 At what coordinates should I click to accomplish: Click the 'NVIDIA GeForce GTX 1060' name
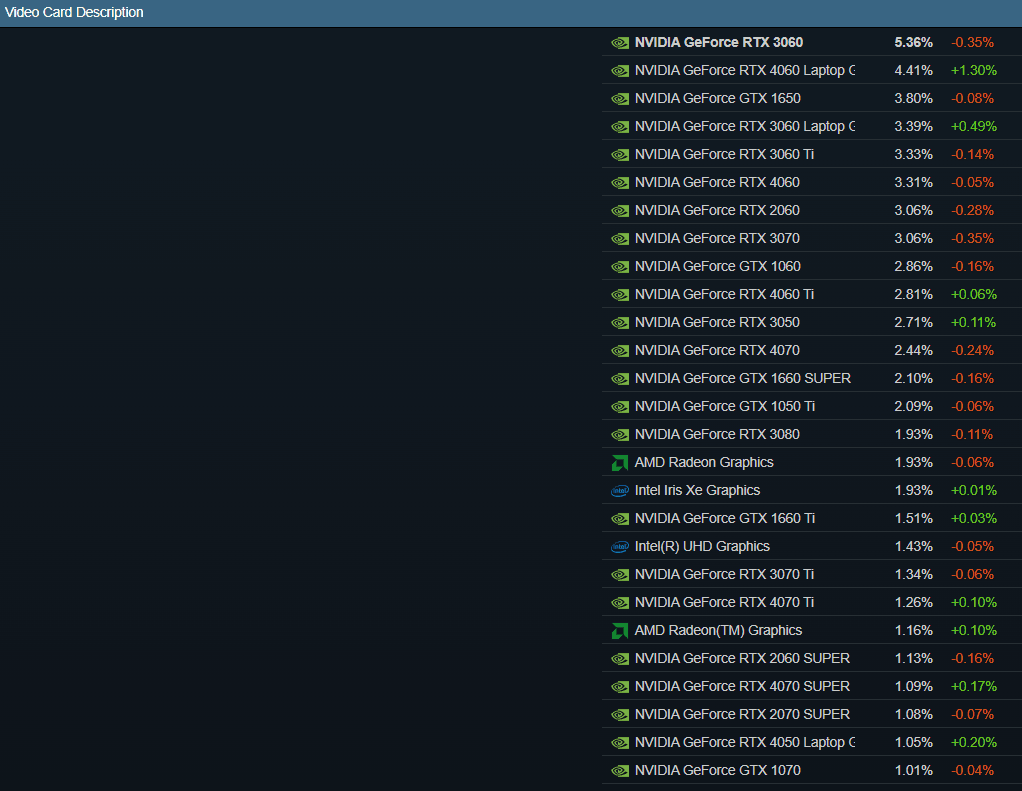pyautogui.click(x=718, y=266)
